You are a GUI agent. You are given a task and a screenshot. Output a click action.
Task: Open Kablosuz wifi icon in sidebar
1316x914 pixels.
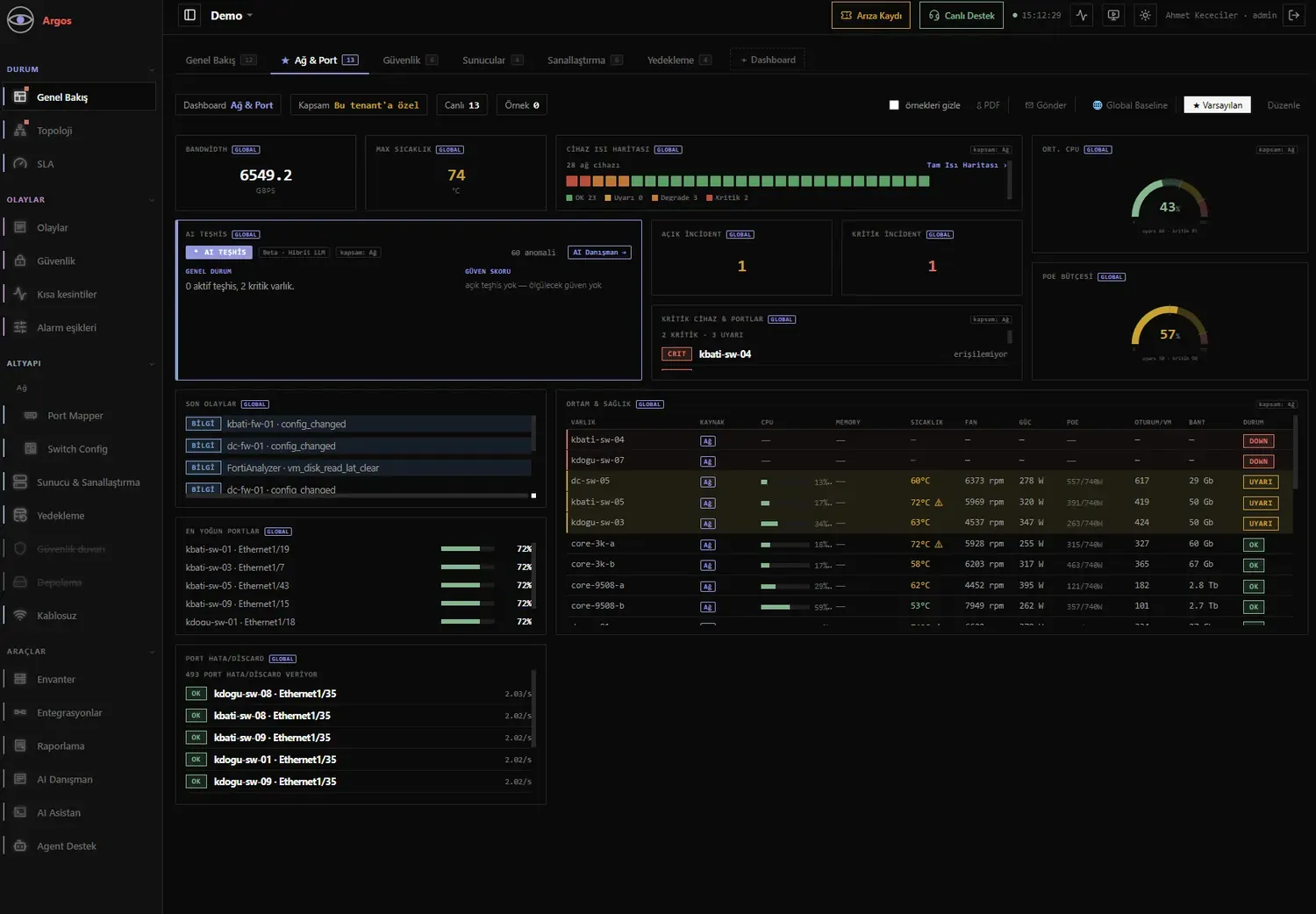[x=20, y=615]
